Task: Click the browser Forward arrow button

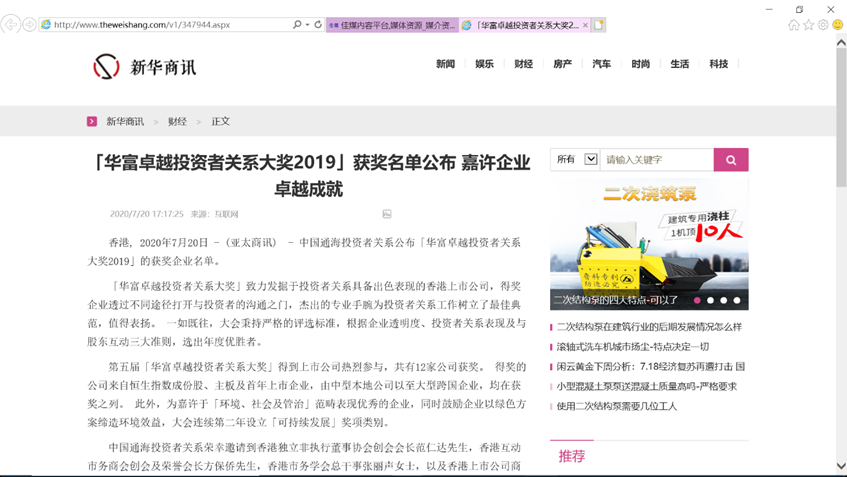Action: (x=29, y=24)
